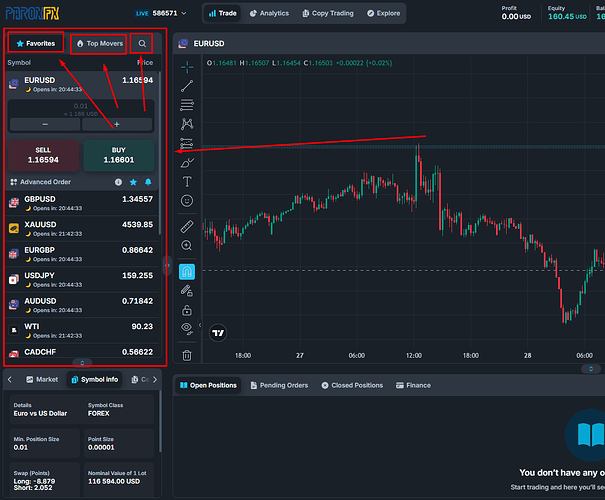
Task: Toggle lock all drawings tool
Action: [x=187, y=310]
